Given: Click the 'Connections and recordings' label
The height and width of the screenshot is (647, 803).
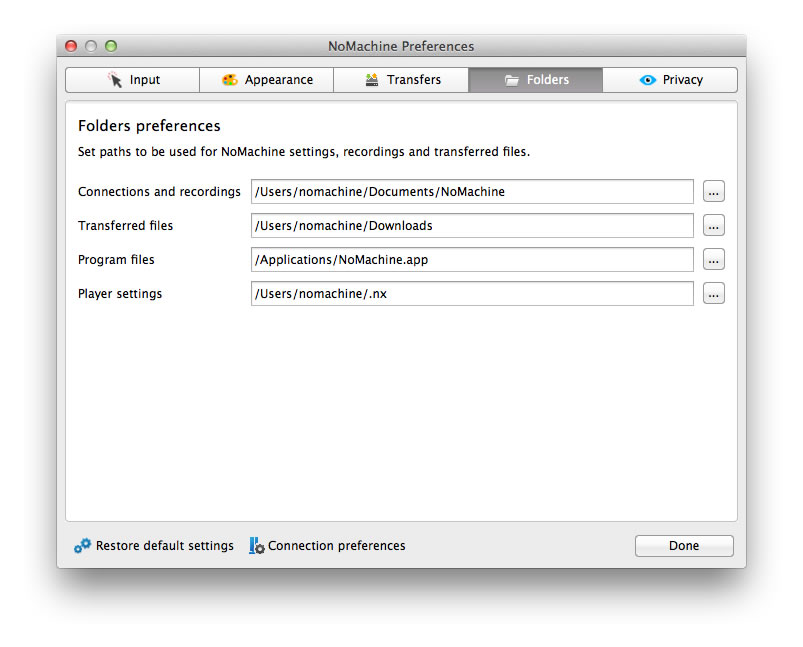Looking at the screenshot, I should 159,192.
